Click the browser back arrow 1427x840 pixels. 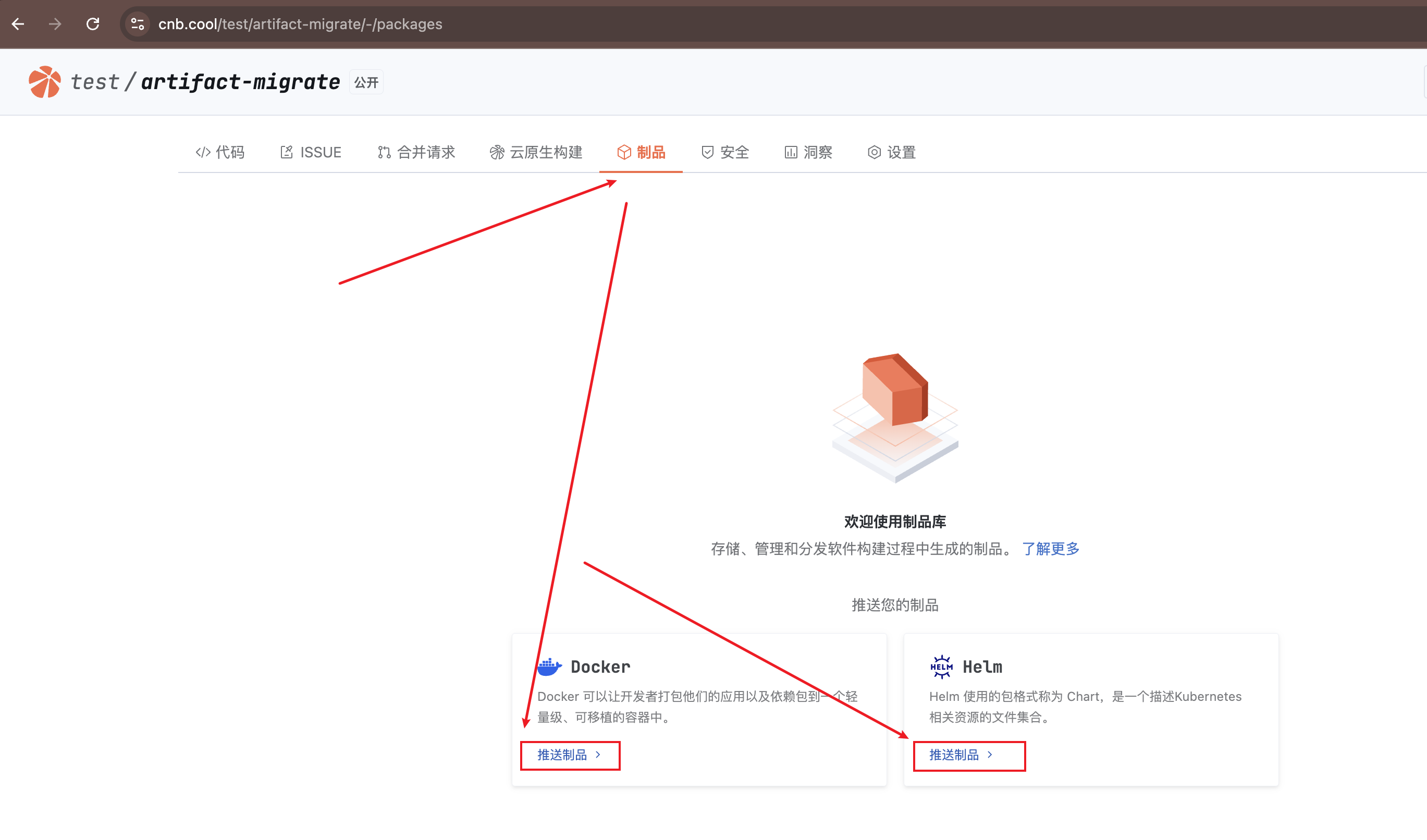click(x=18, y=24)
